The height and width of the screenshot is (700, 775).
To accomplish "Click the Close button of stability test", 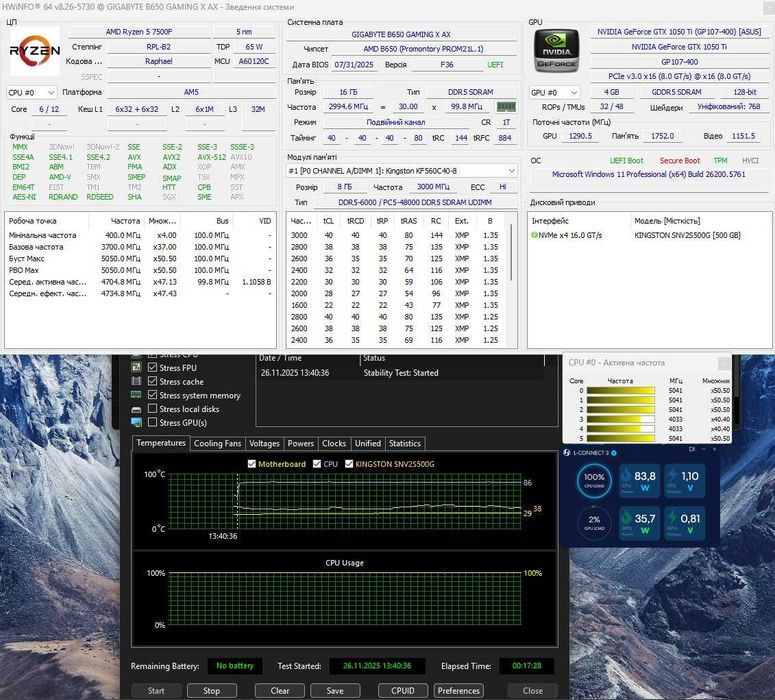I will click(x=533, y=691).
